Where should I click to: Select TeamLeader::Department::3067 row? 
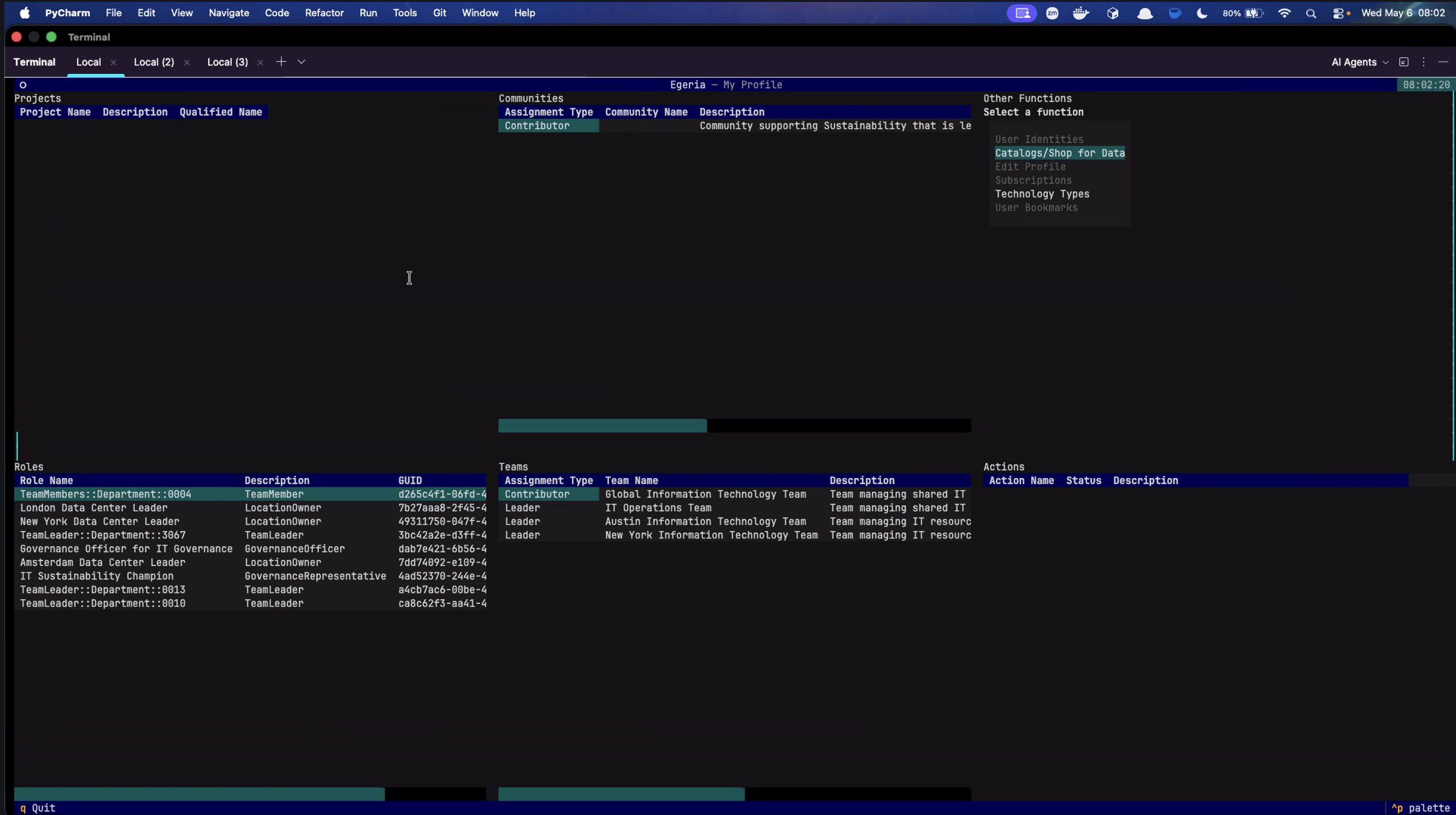click(250, 535)
